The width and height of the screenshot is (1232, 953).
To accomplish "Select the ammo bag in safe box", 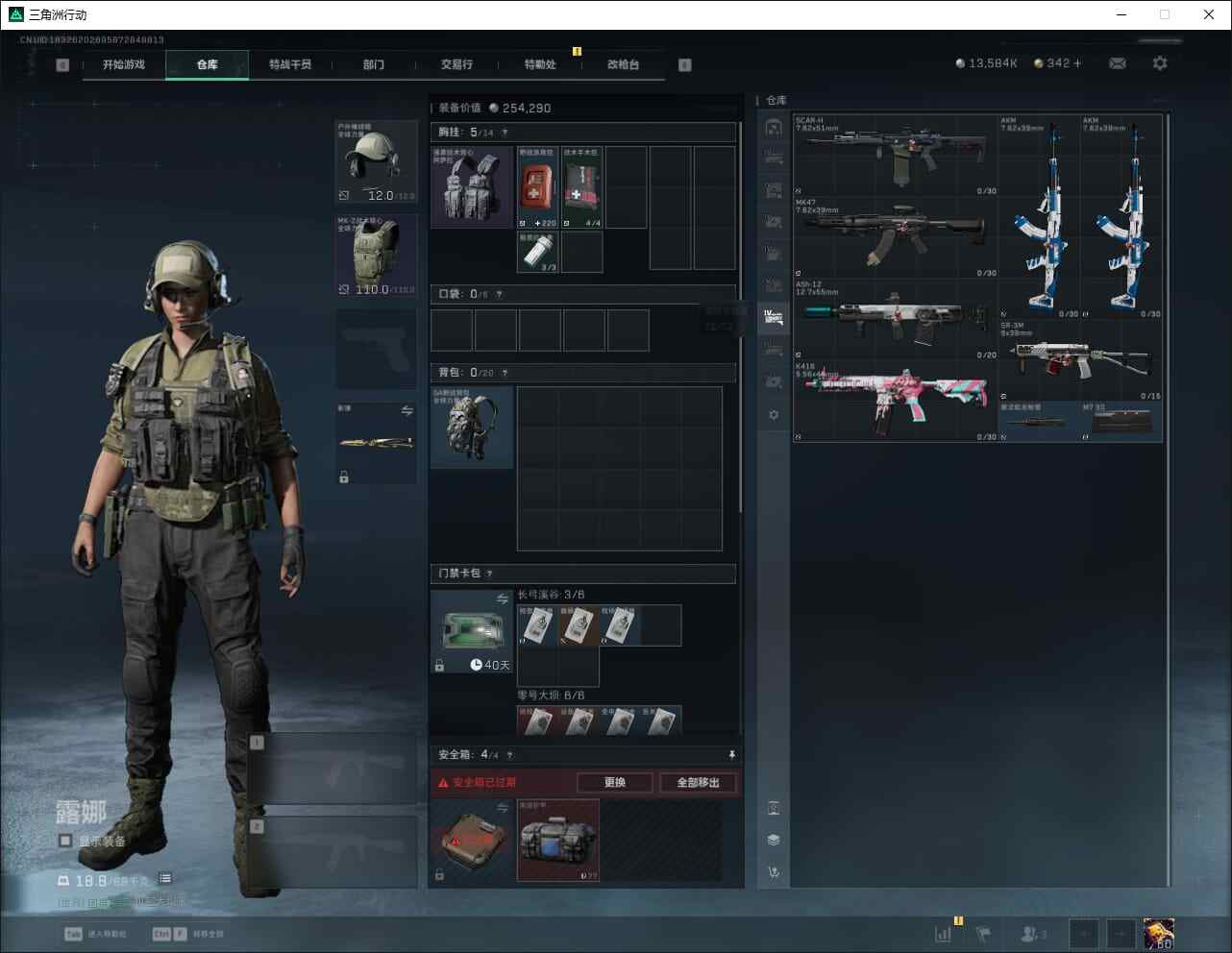I will 558,841.
